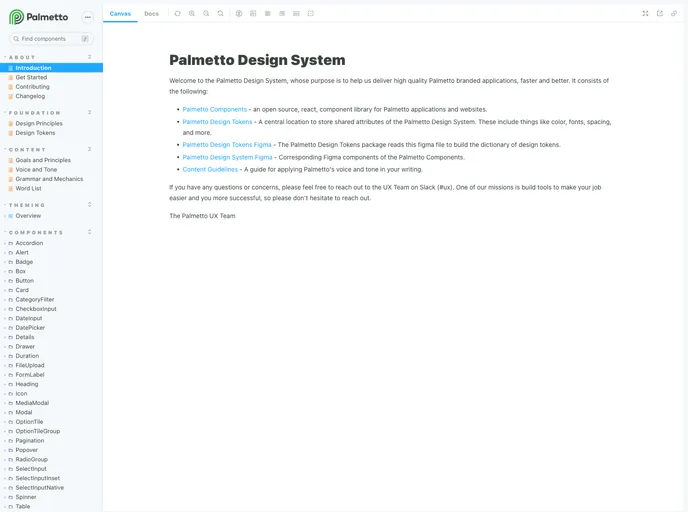The width and height of the screenshot is (688, 512).
Task: Collapse the Foundation section
Action: [x=90, y=113]
